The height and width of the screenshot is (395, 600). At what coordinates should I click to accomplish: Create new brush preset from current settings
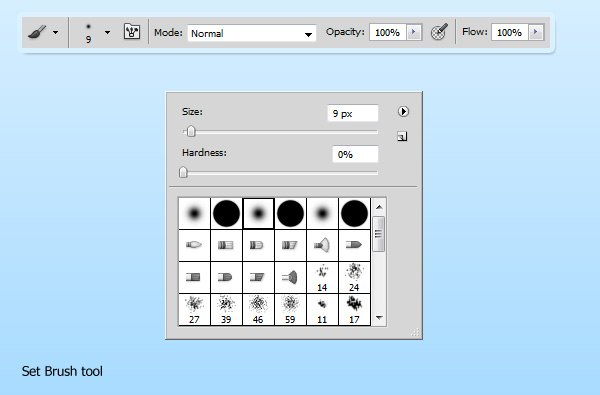(x=402, y=137)
